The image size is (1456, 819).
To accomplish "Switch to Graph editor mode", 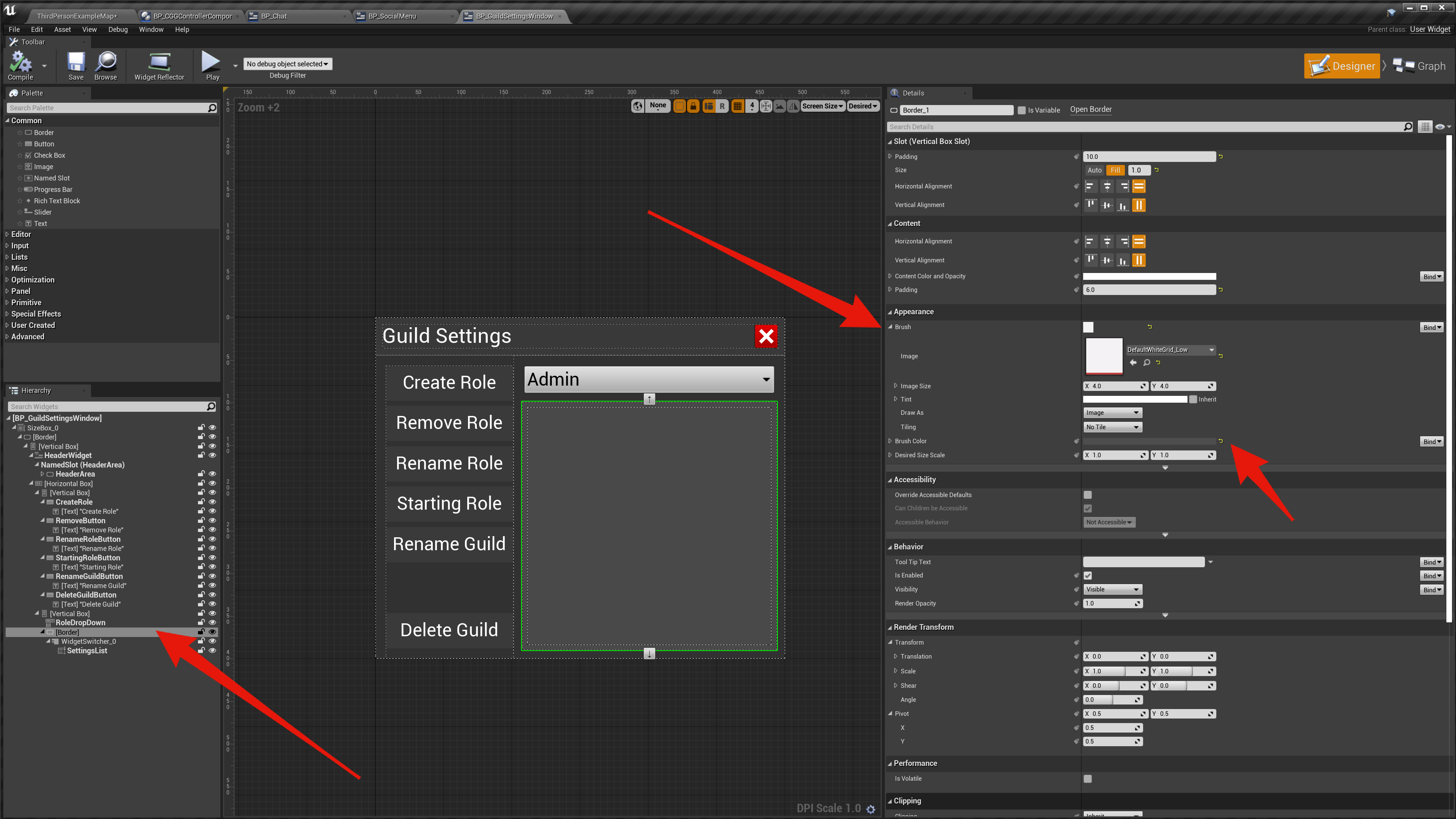I will pos(1420,66).
